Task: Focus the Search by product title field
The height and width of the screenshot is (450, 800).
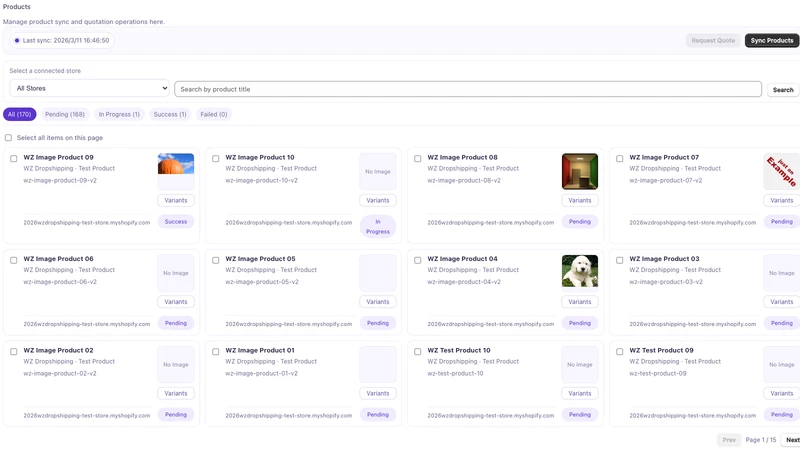Action: [468, 89]
